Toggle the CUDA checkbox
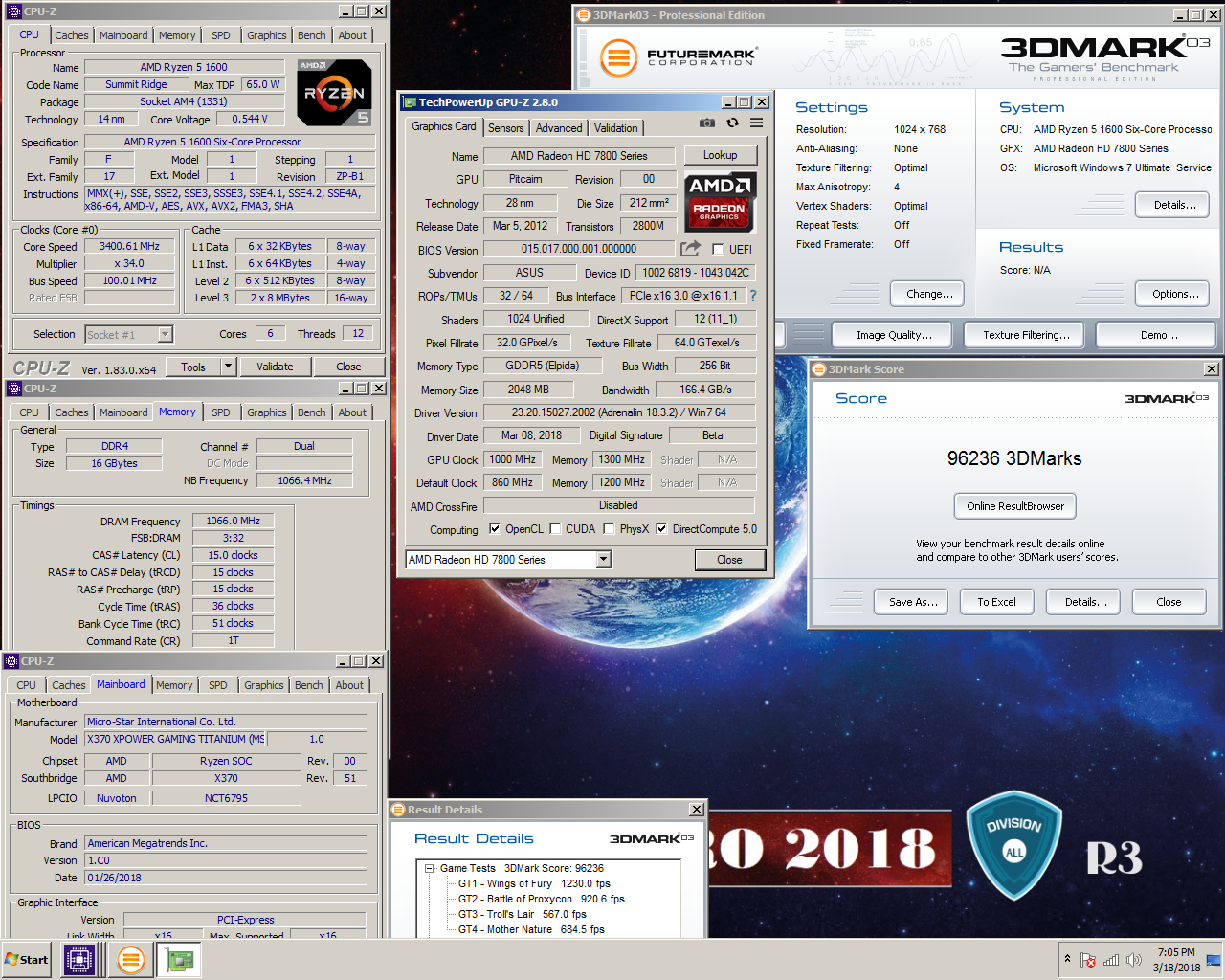 click(555, 528)
